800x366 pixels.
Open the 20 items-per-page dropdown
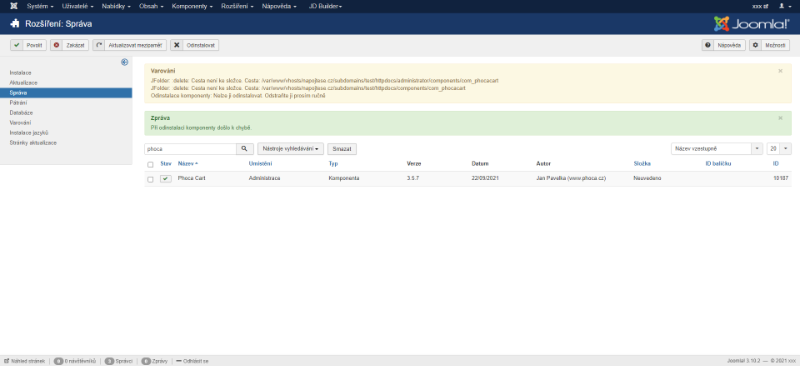tap(779, 149)
